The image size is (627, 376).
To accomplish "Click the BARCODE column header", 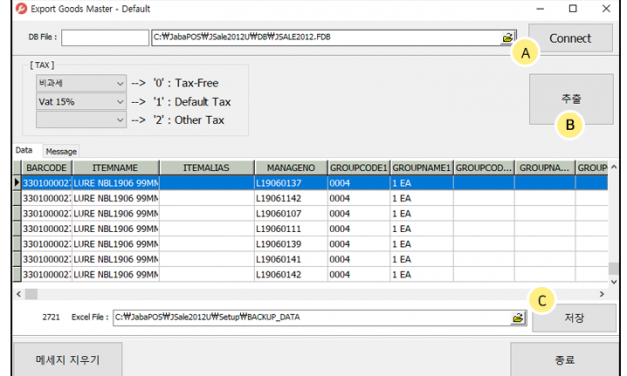I will click(x=47, y=168).
